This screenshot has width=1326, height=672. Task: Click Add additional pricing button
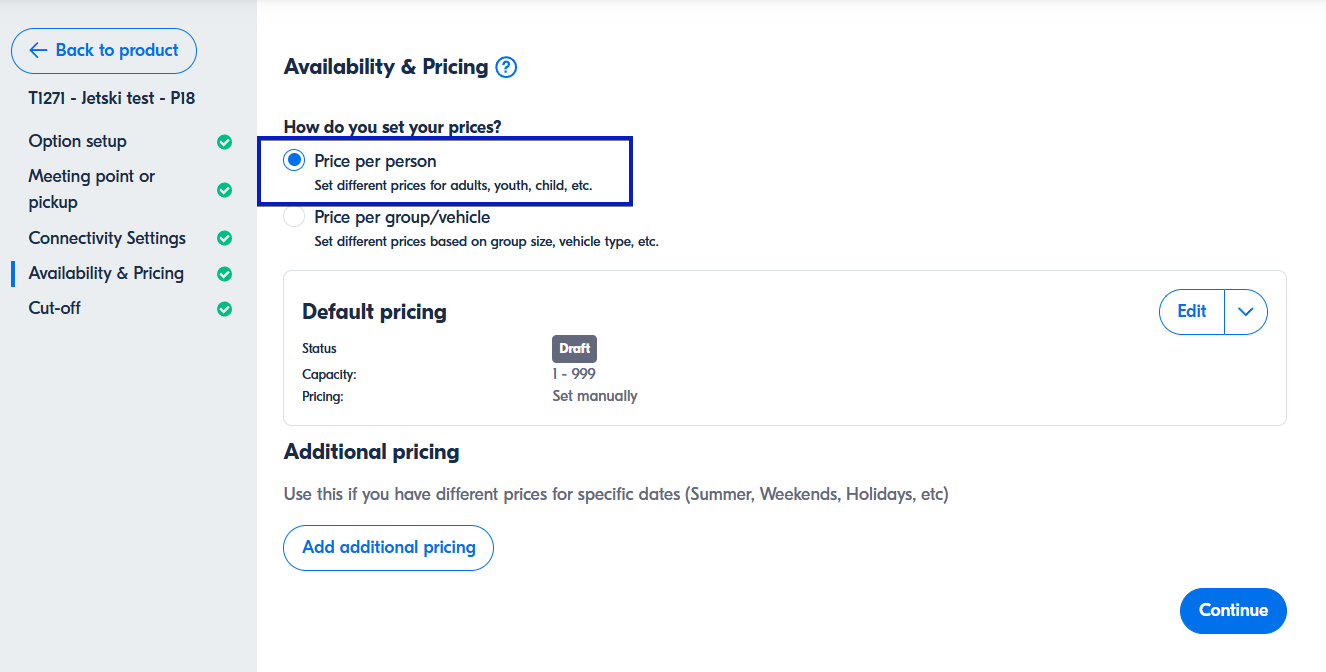(x=389, y=548)
